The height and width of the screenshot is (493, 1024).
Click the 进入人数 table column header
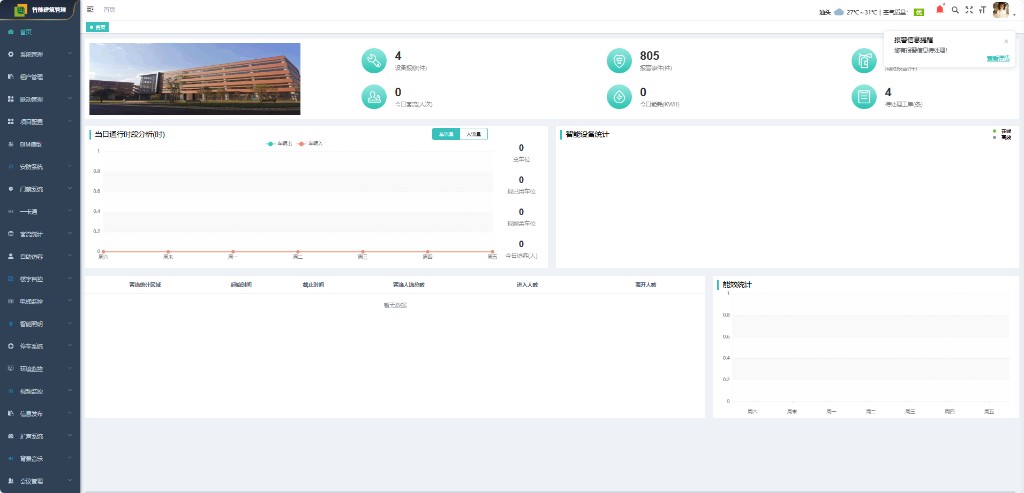[x=526, y=285]
